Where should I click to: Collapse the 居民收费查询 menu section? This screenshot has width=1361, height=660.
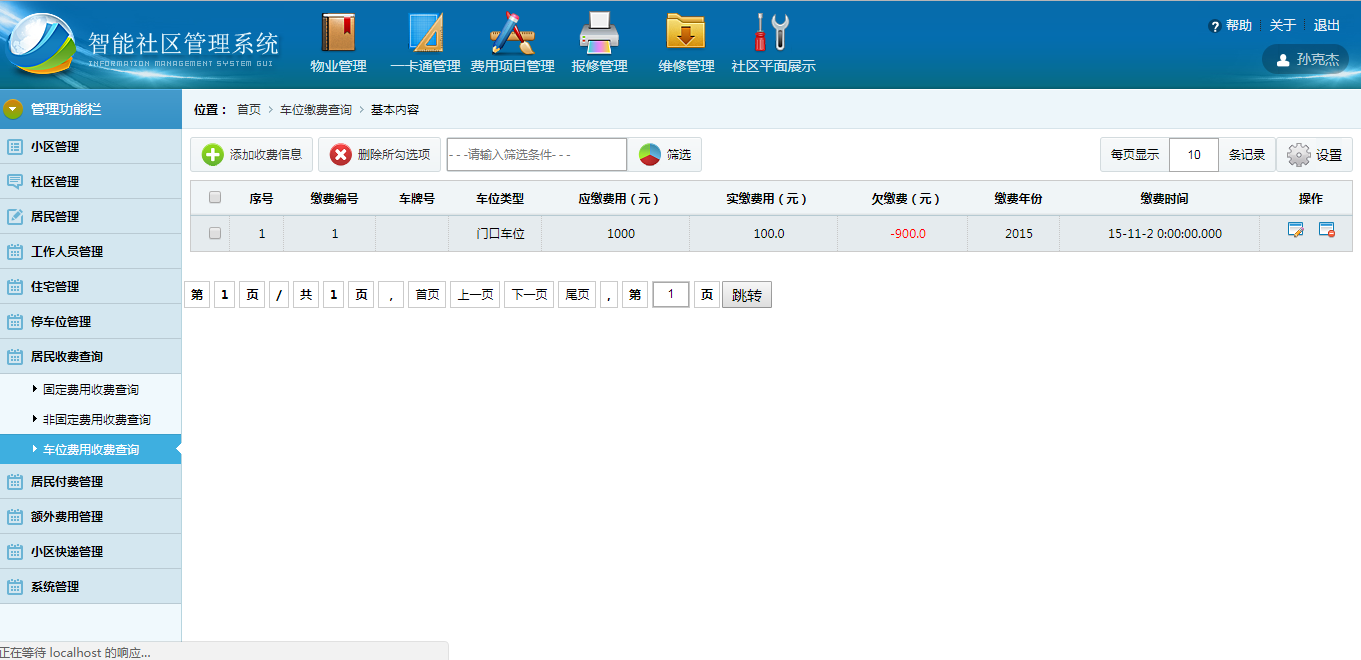click(x=91, y=356)
